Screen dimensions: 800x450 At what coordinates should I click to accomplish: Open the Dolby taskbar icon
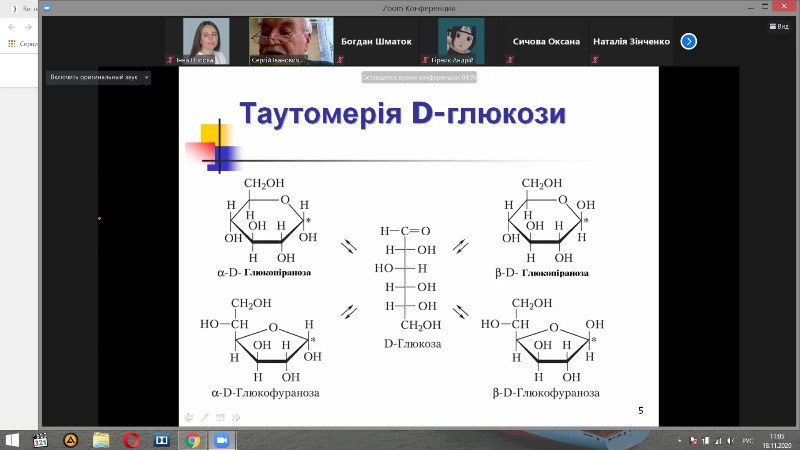[x=162, y=440]
